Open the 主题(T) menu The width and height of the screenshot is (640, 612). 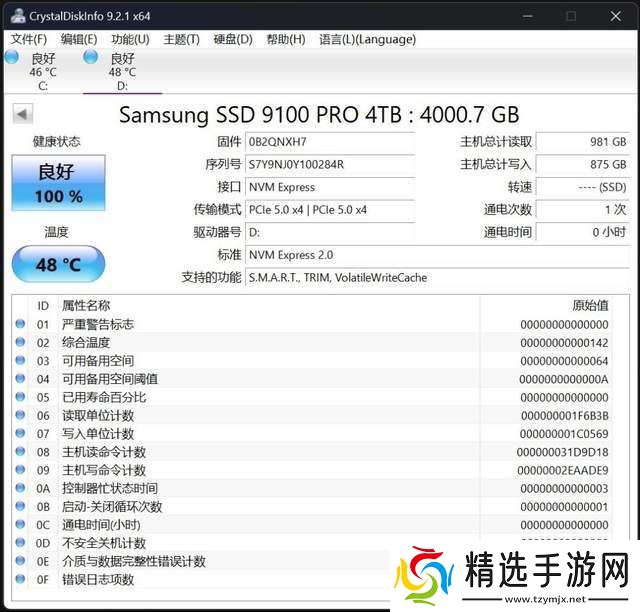pyautogui.click(x=181, y=39)
